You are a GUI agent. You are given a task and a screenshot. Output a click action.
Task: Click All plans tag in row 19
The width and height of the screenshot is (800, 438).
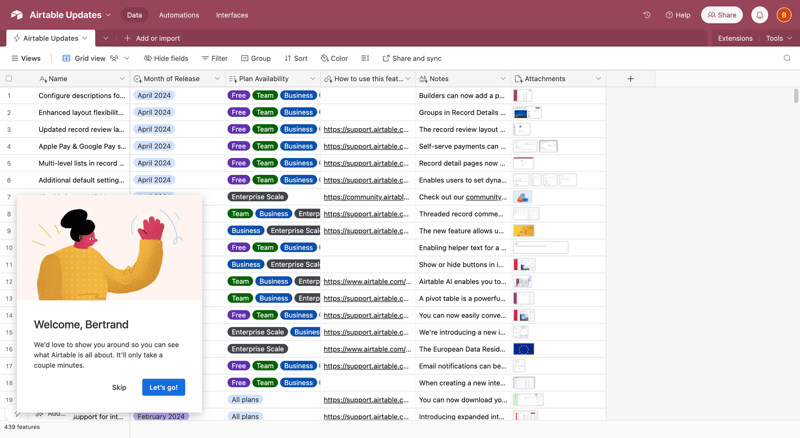(245, 399)
